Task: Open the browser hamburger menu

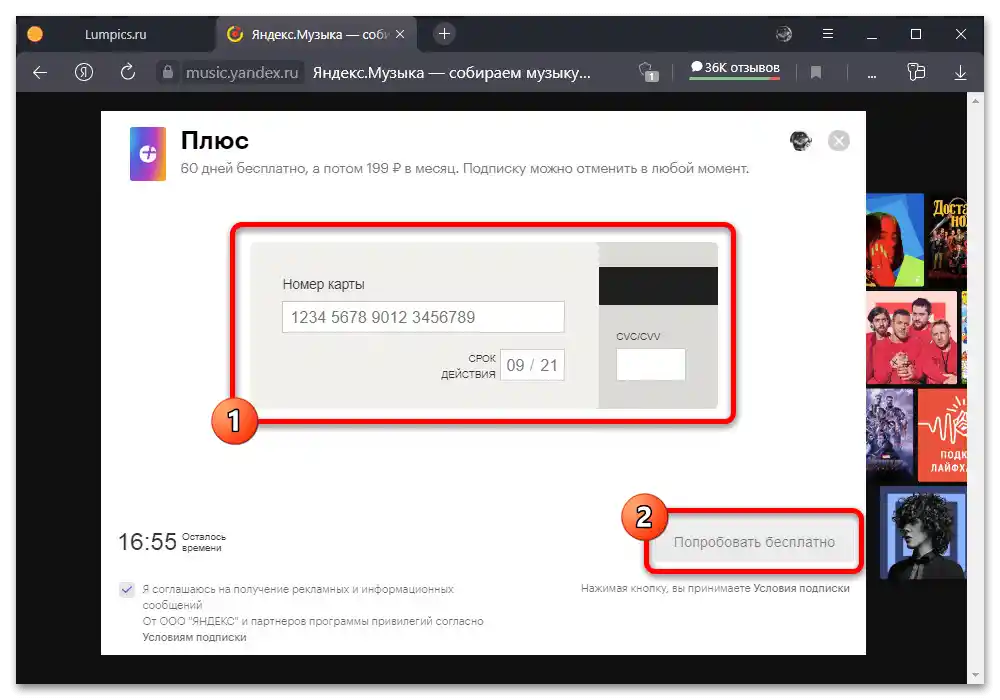Action: coord(827,34)
